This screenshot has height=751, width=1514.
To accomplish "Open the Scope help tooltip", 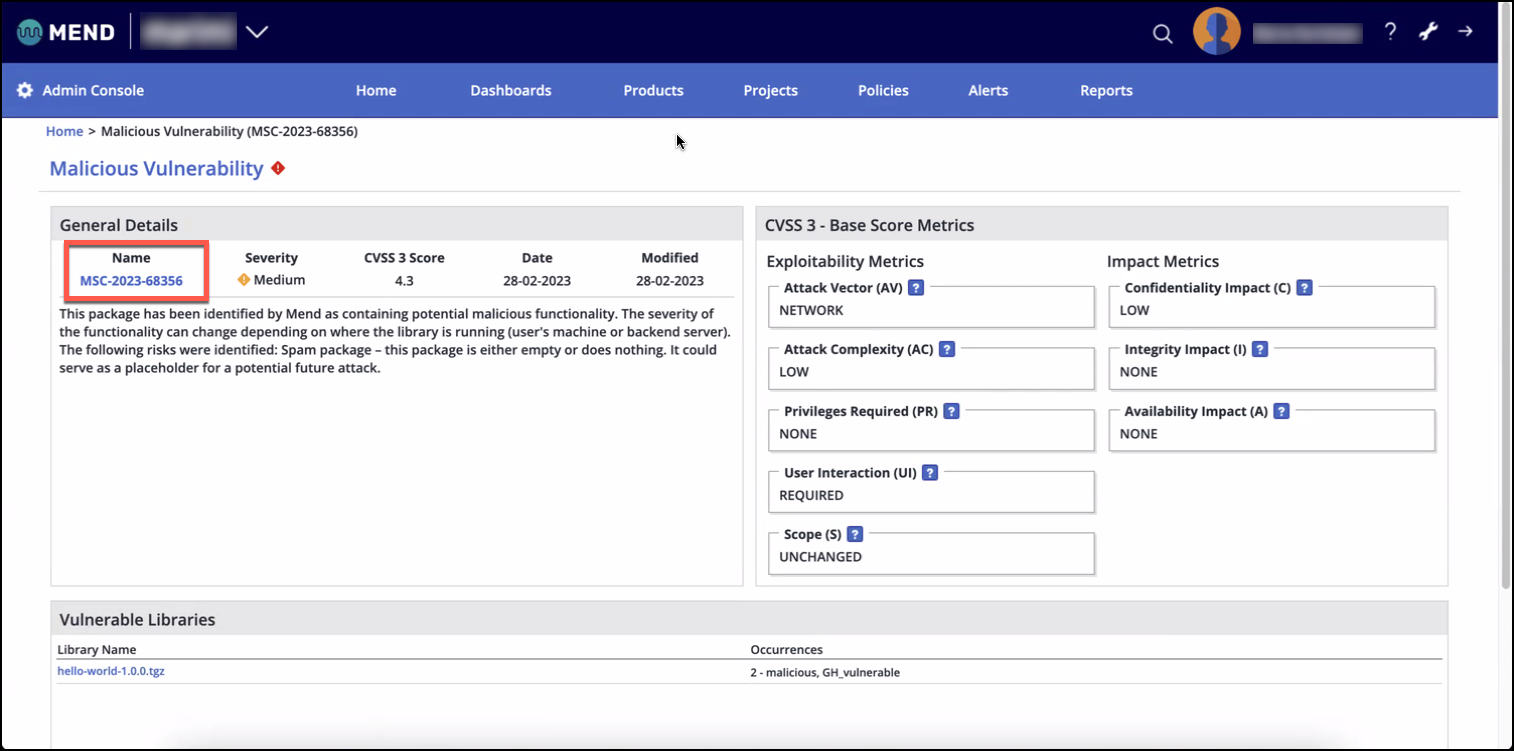I will click(855, 534).
